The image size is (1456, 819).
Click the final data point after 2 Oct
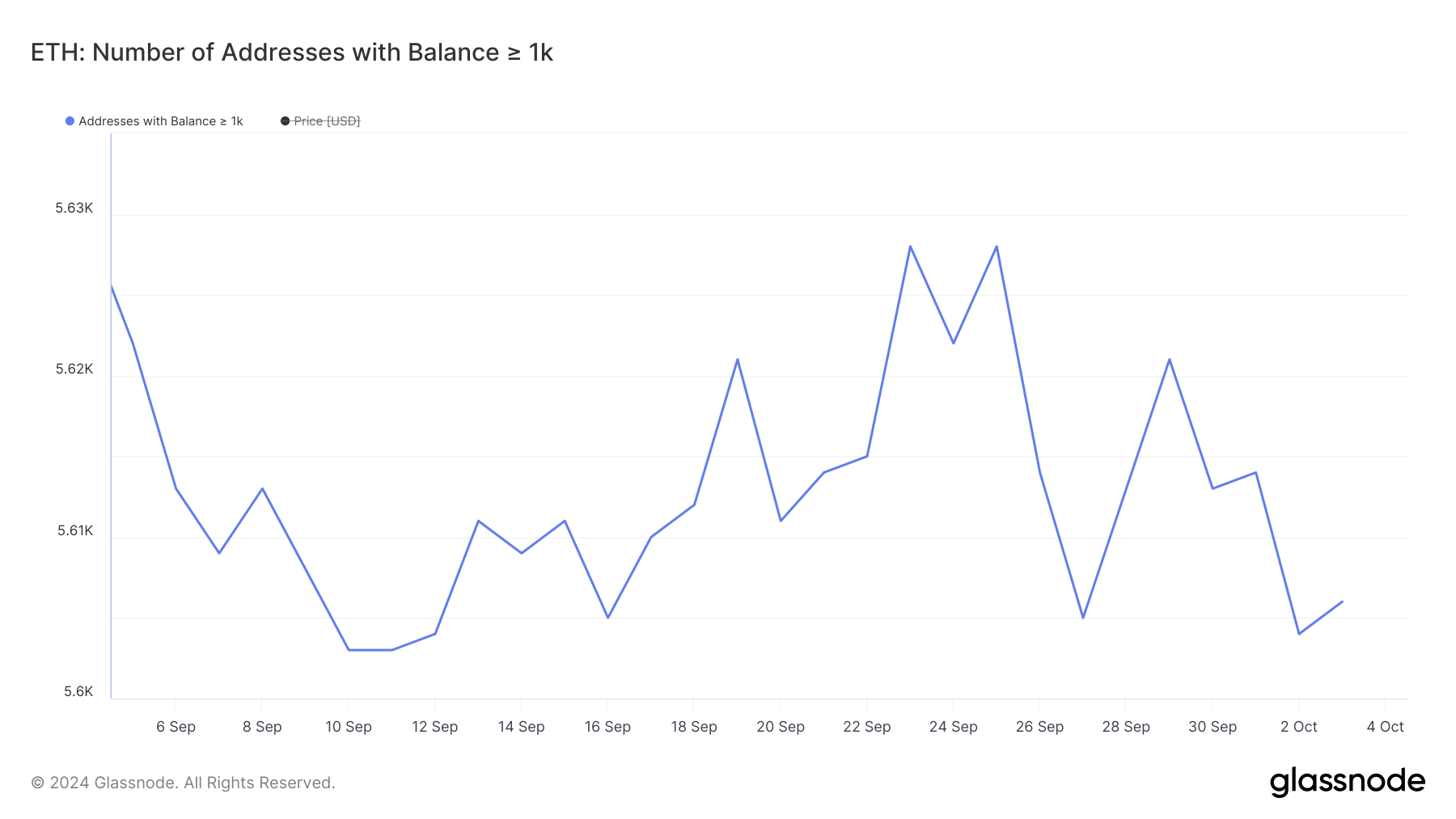pyautogui.click(x=1342, y=602)
